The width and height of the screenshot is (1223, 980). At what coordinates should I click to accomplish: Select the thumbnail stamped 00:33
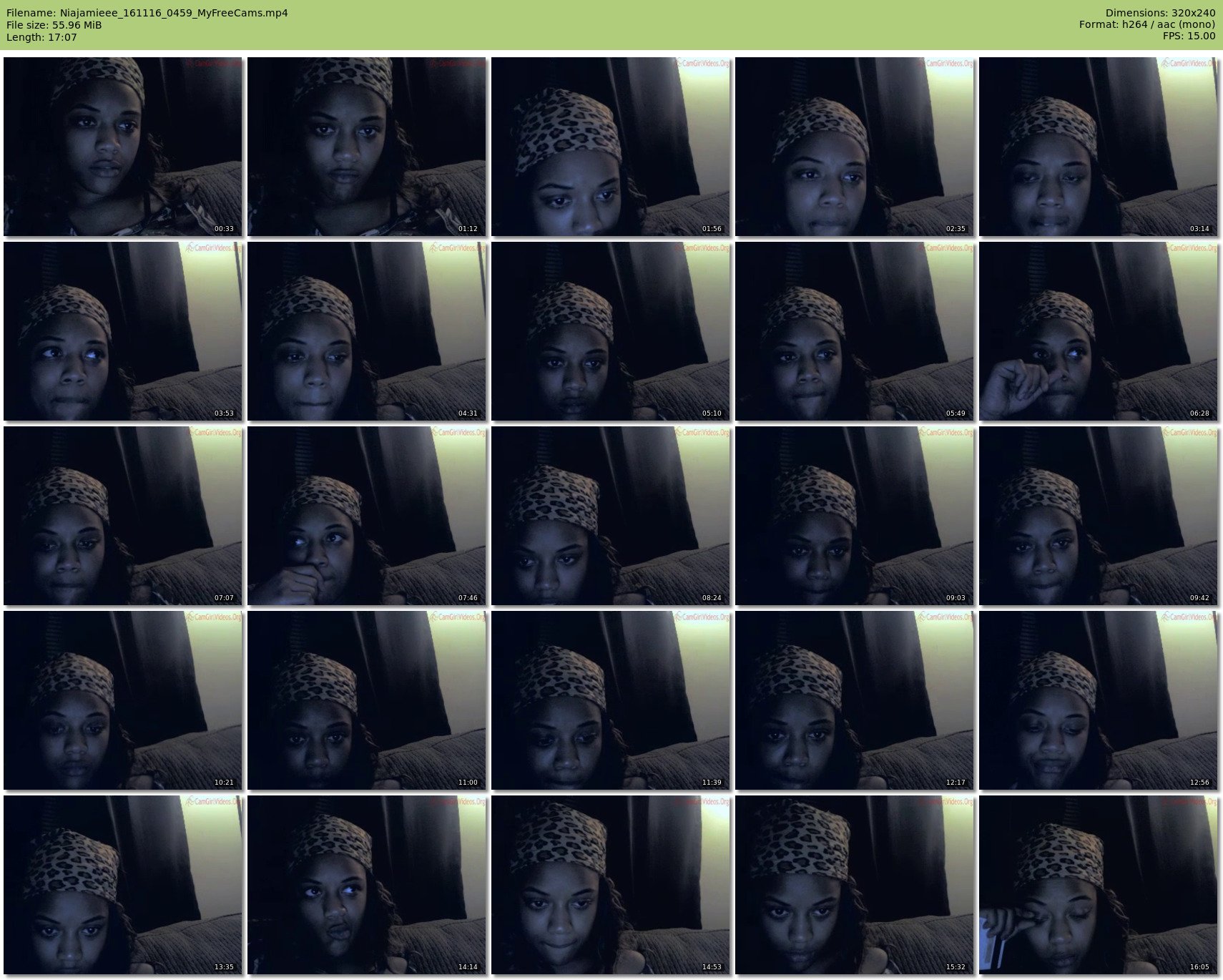pos(122,147)
